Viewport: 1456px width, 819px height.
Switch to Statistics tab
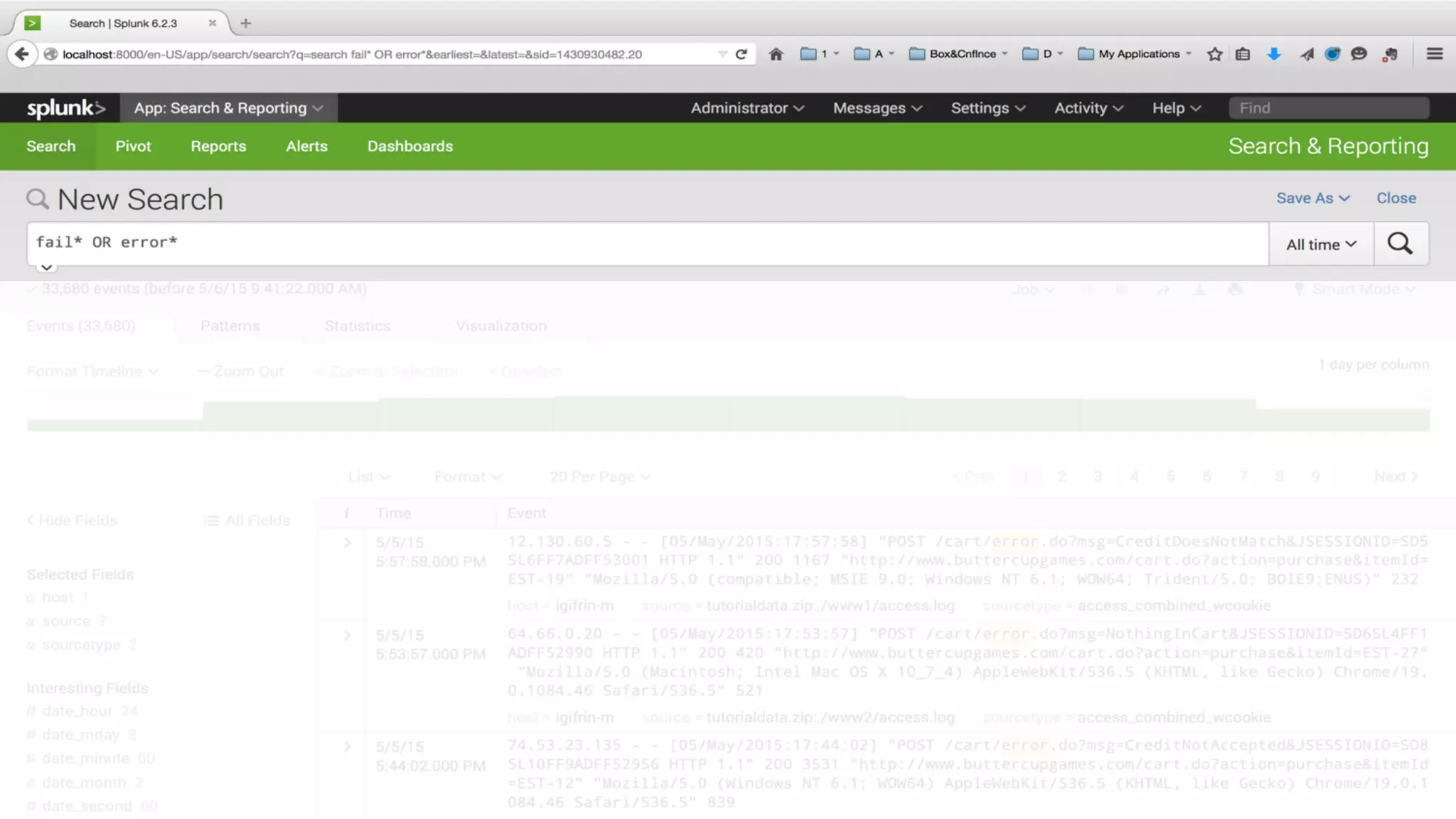click(357, 326)
